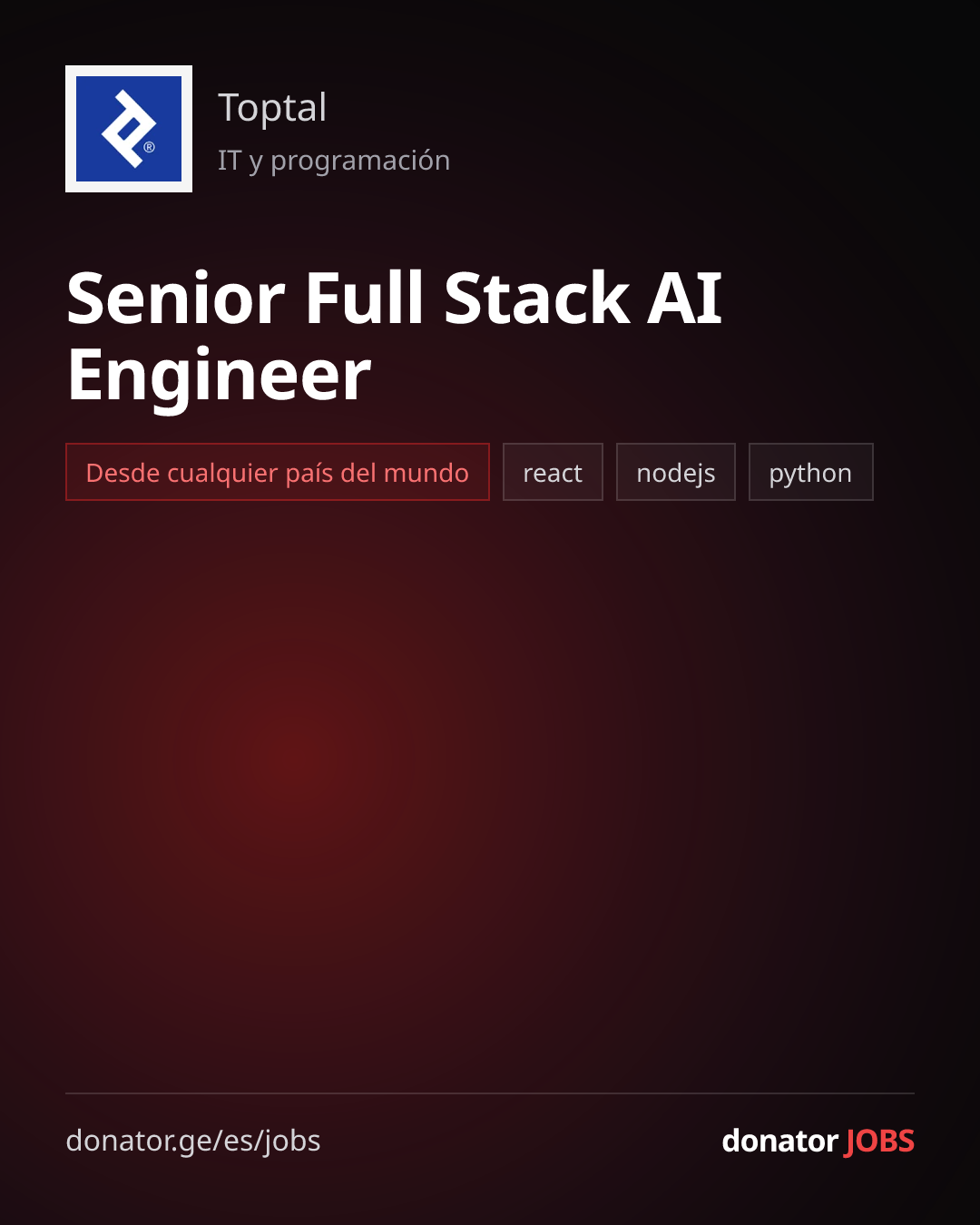Open the Toptal company name
This screenshot has width=980, height=1225.
272,108
